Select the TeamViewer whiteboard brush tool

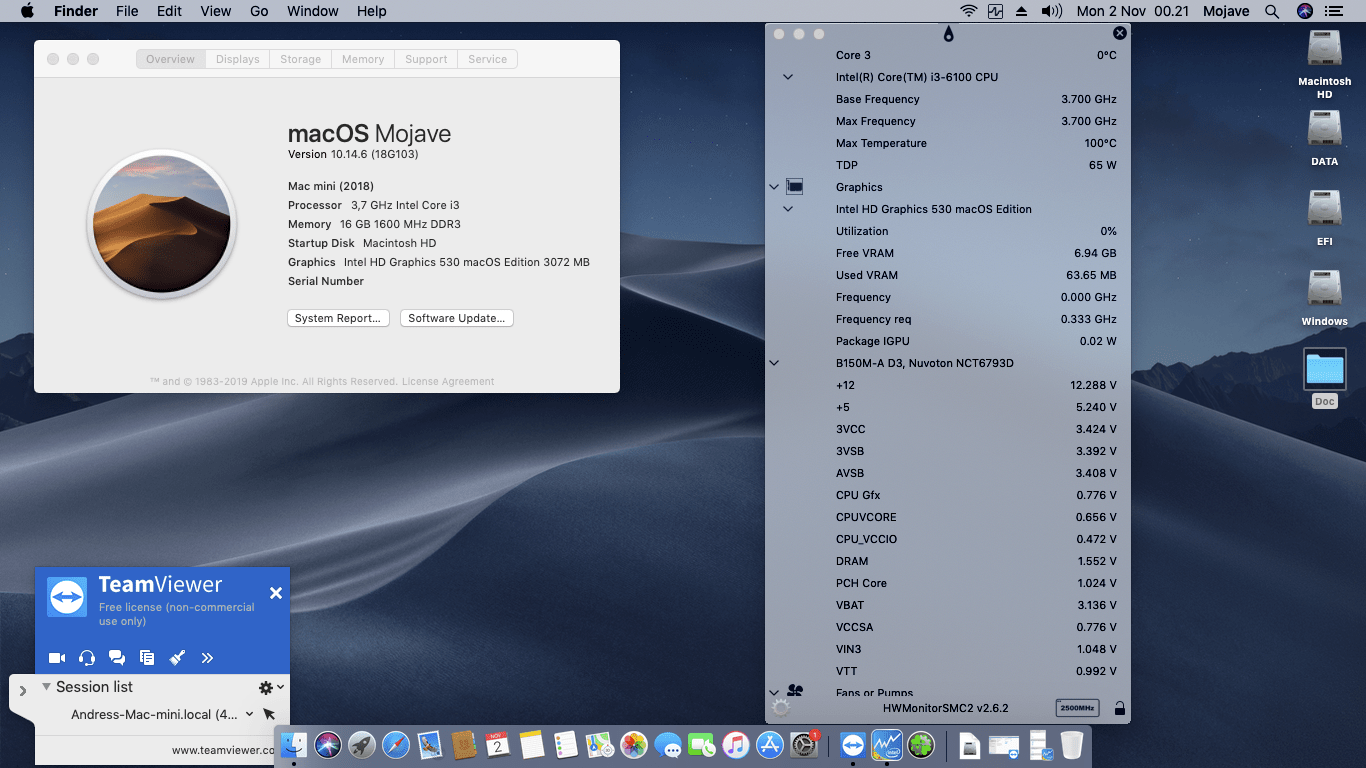(x=177, y=657)
